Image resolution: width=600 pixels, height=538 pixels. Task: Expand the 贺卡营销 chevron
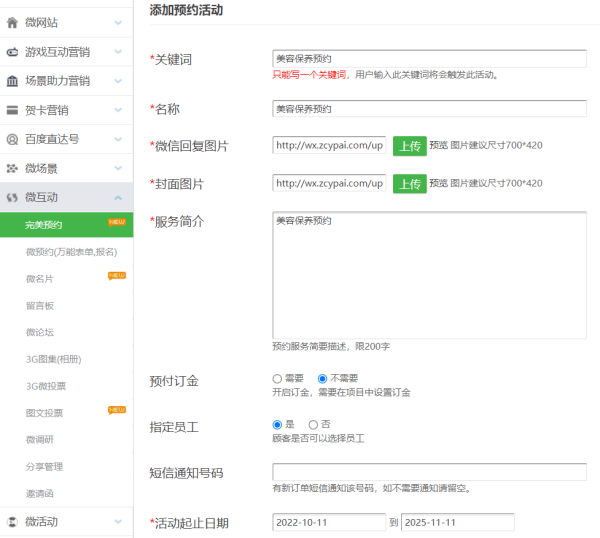click(118, 110)
